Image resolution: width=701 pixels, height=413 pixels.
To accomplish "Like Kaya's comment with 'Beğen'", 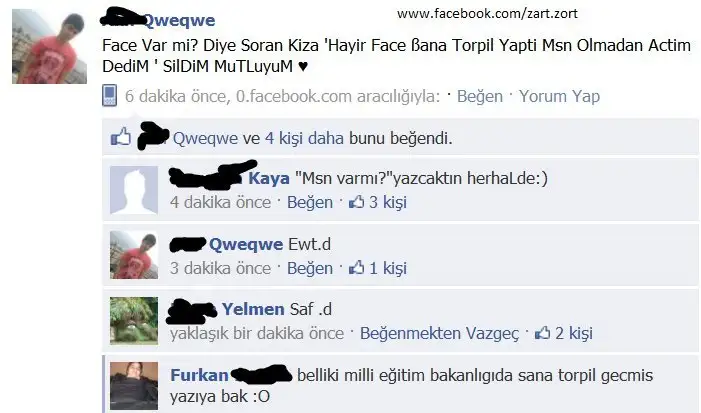I will click(310, 202).
